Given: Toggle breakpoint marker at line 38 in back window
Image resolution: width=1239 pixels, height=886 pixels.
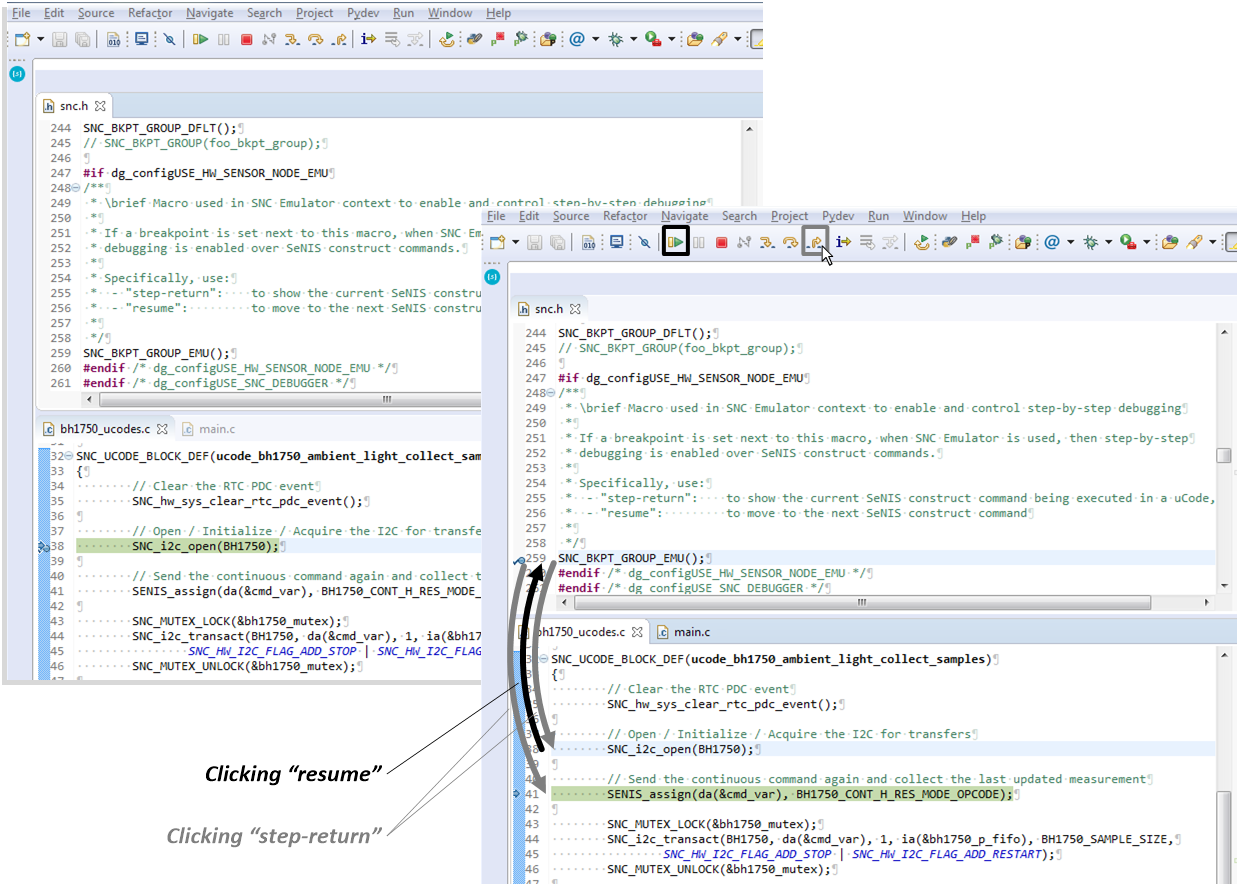Looking at the screenshot, I should 42,547.
